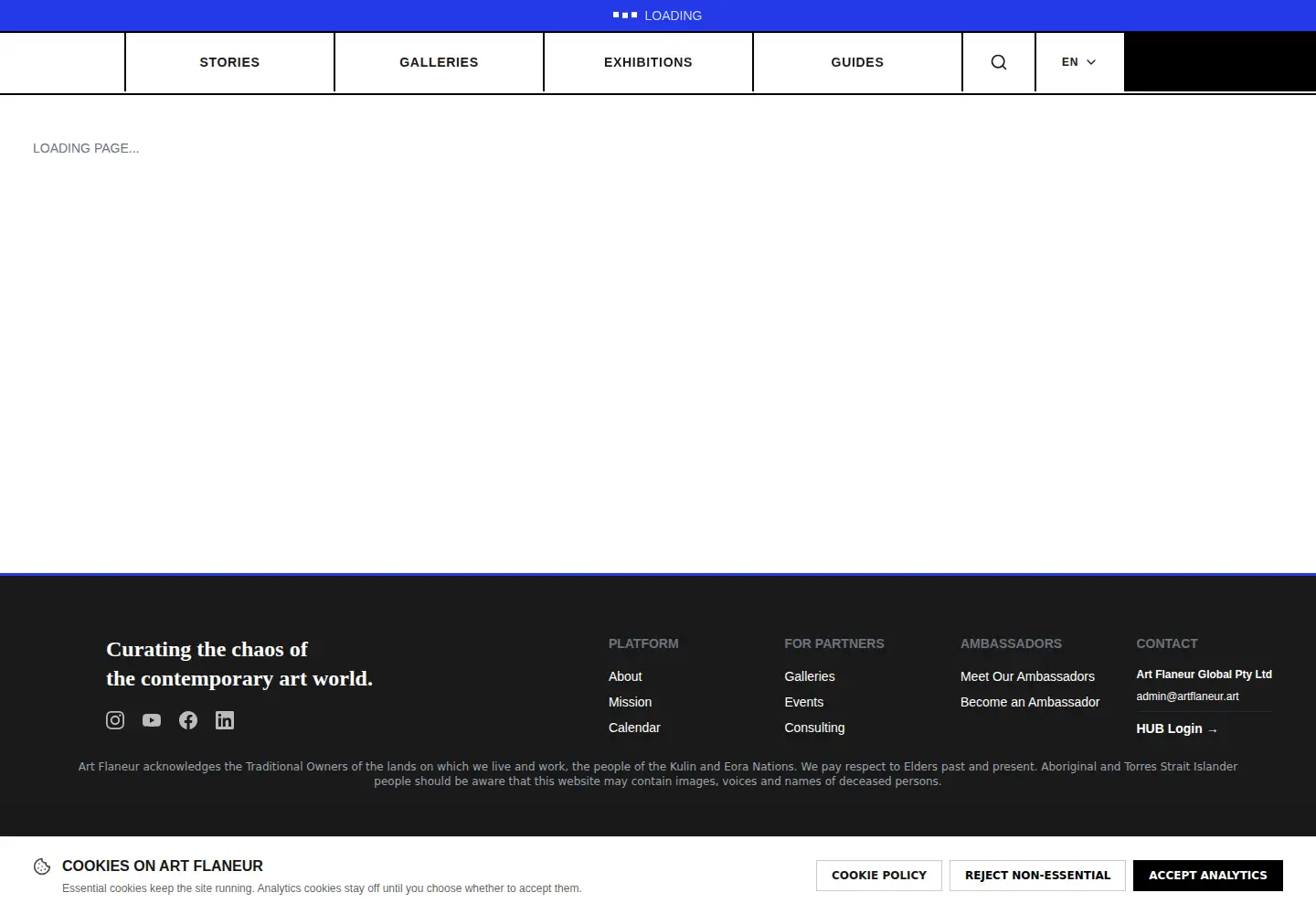Image resolution: width=1316 pixels, height=914 pixels.
Task: Accept analytics cookies
Action: tap(1208, 876)
